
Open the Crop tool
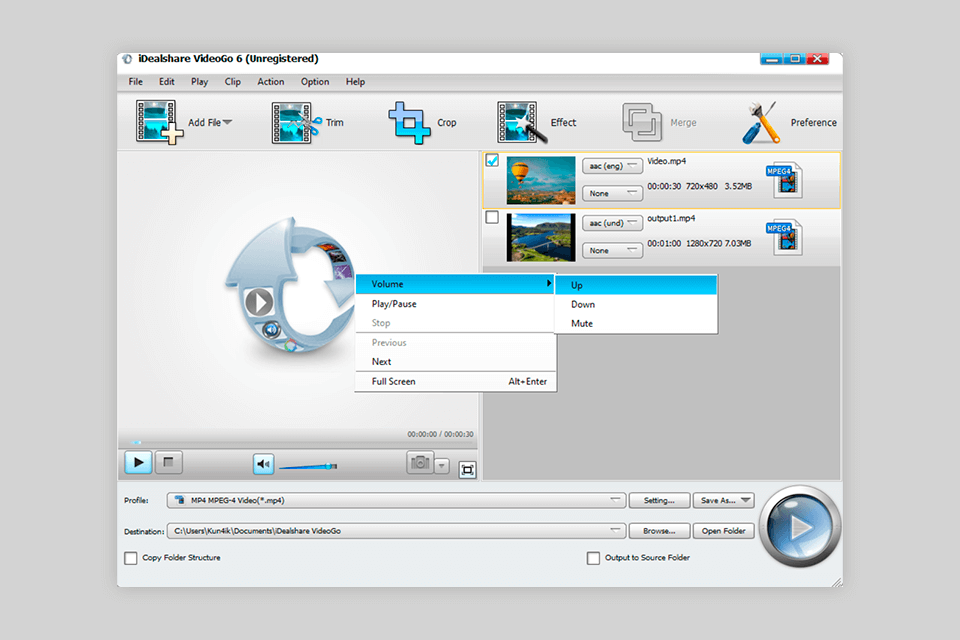[x=422, y=122]
